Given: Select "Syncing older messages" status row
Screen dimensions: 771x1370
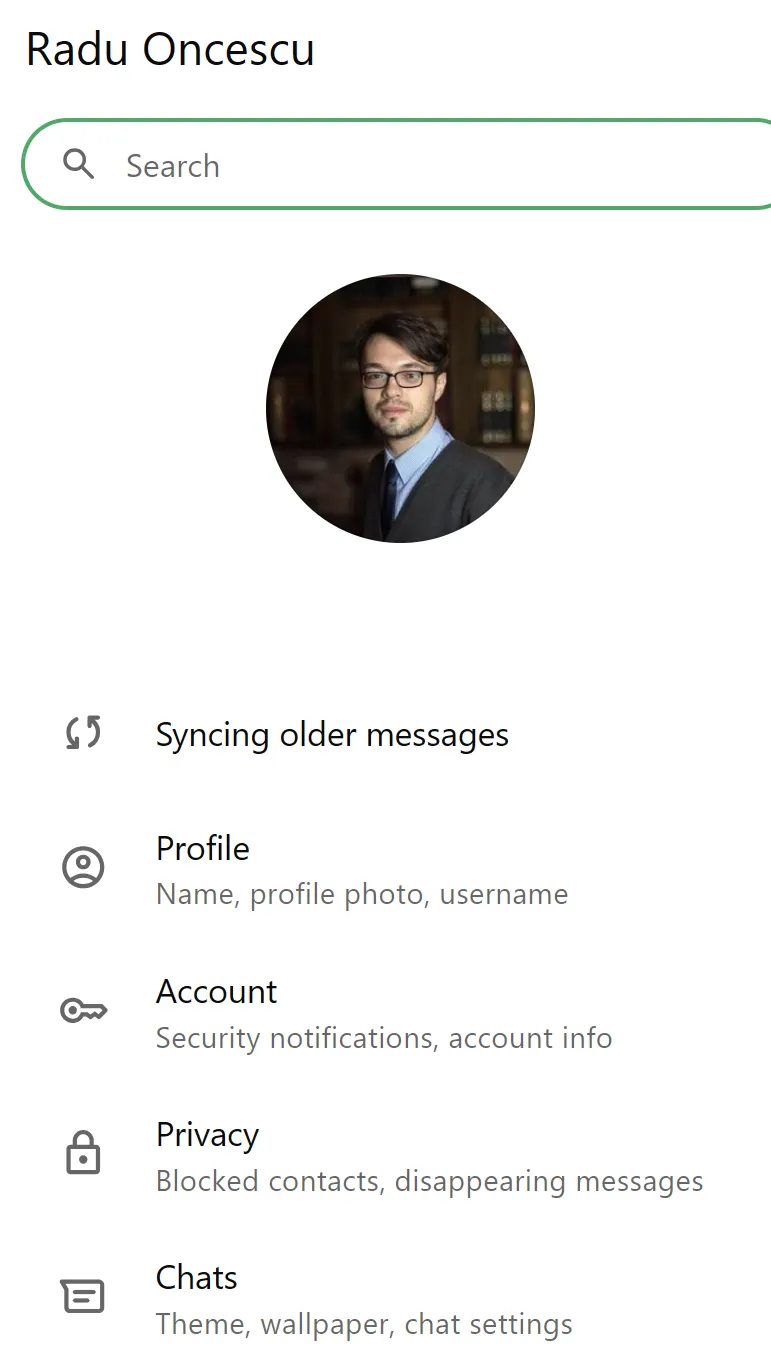Looking at the screenshot, I should click(385, 735).
